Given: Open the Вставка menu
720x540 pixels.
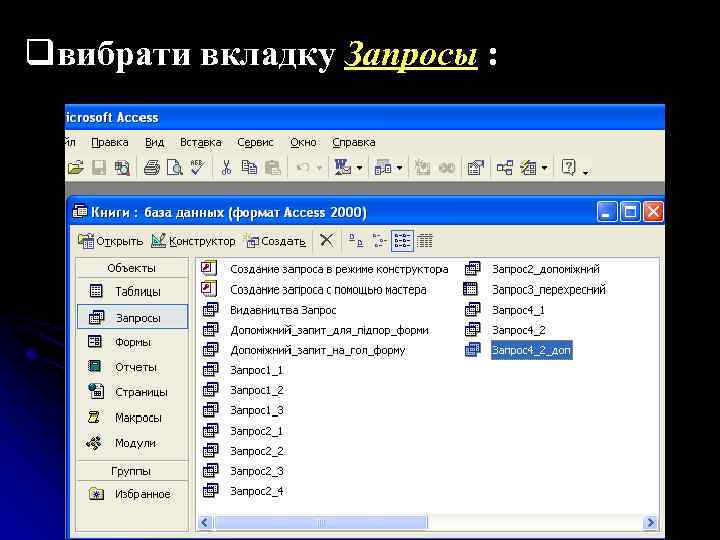Looking at the screenshot, I should click(x=201, y=142).
